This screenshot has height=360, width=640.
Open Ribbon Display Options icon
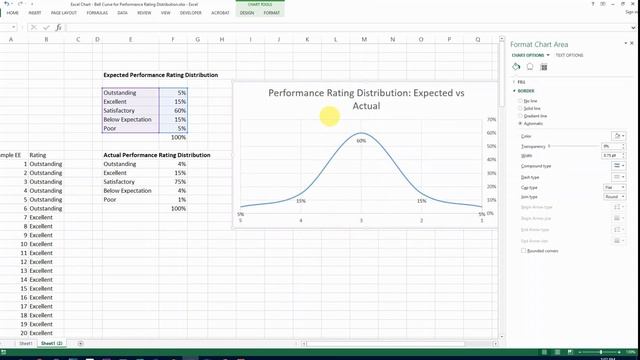tap(603, 4)
